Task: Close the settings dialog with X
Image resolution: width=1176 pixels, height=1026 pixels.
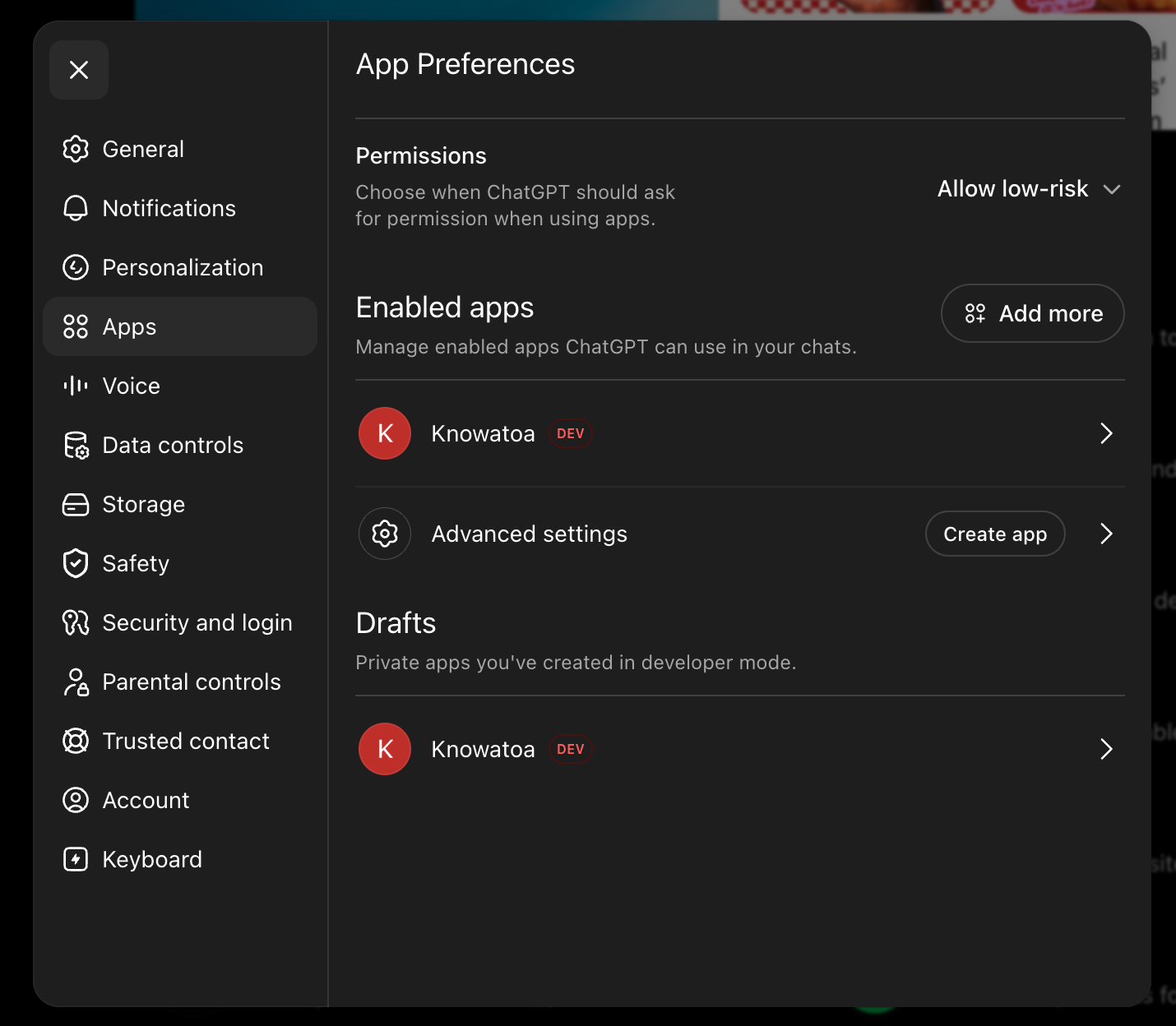Action: (79, 70)
